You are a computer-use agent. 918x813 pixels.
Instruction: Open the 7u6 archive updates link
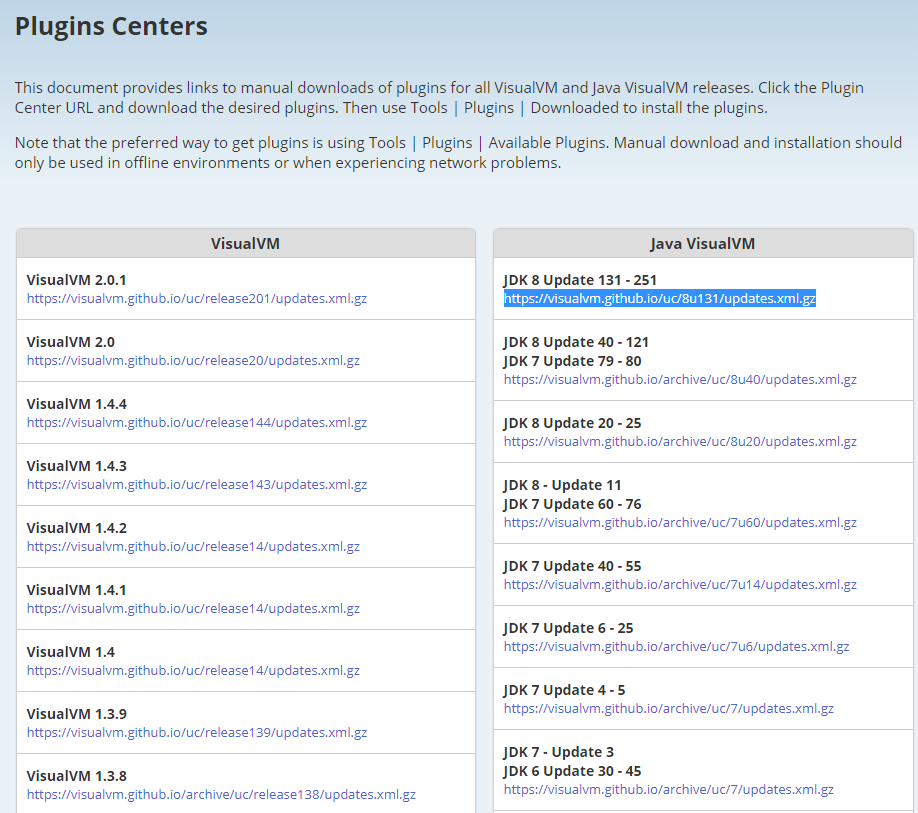point(676,647)
